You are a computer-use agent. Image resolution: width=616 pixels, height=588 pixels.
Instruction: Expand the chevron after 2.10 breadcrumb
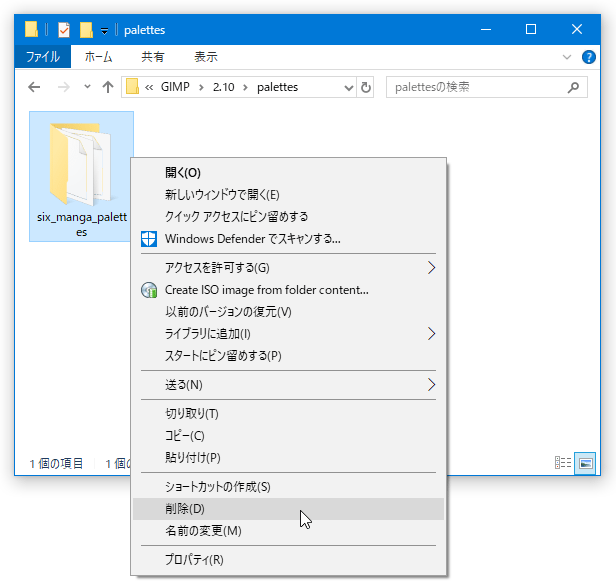pyautogui.click(x=246, y=87)
